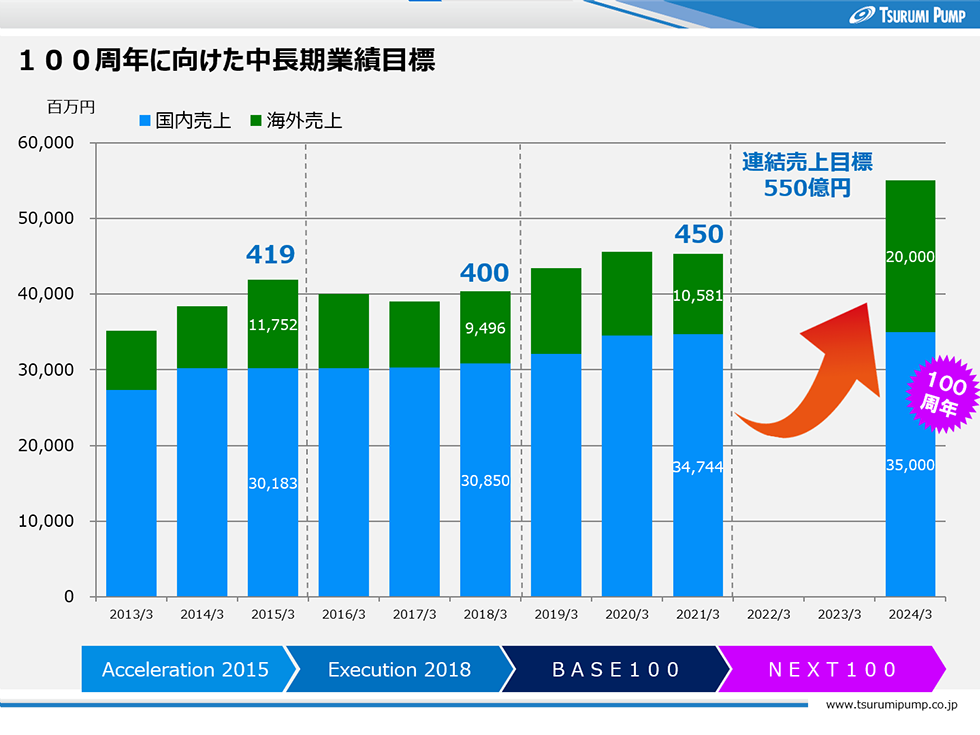Click the 419 total above 2015/3

(270, 254)
